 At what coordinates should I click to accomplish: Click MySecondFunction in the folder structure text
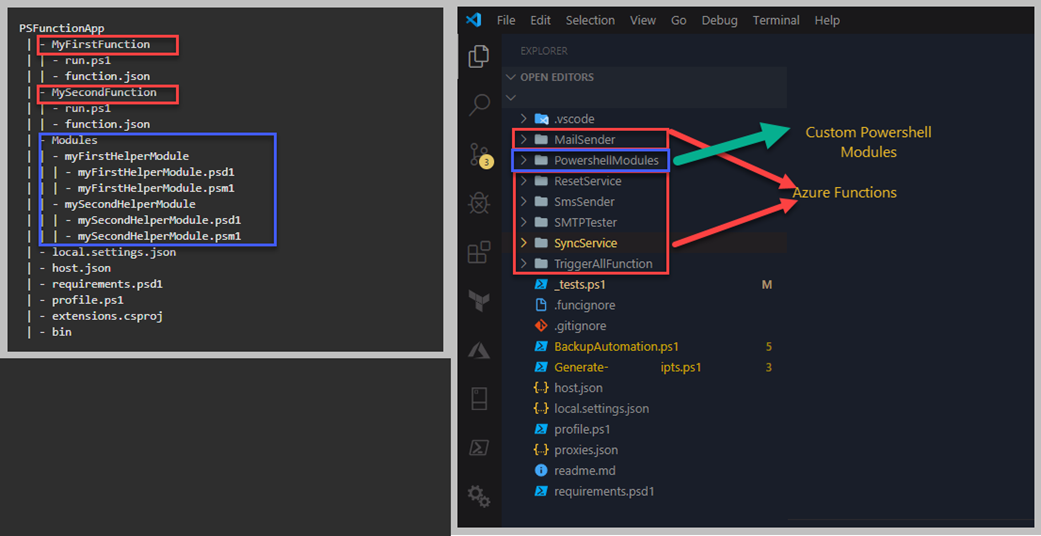104,92
